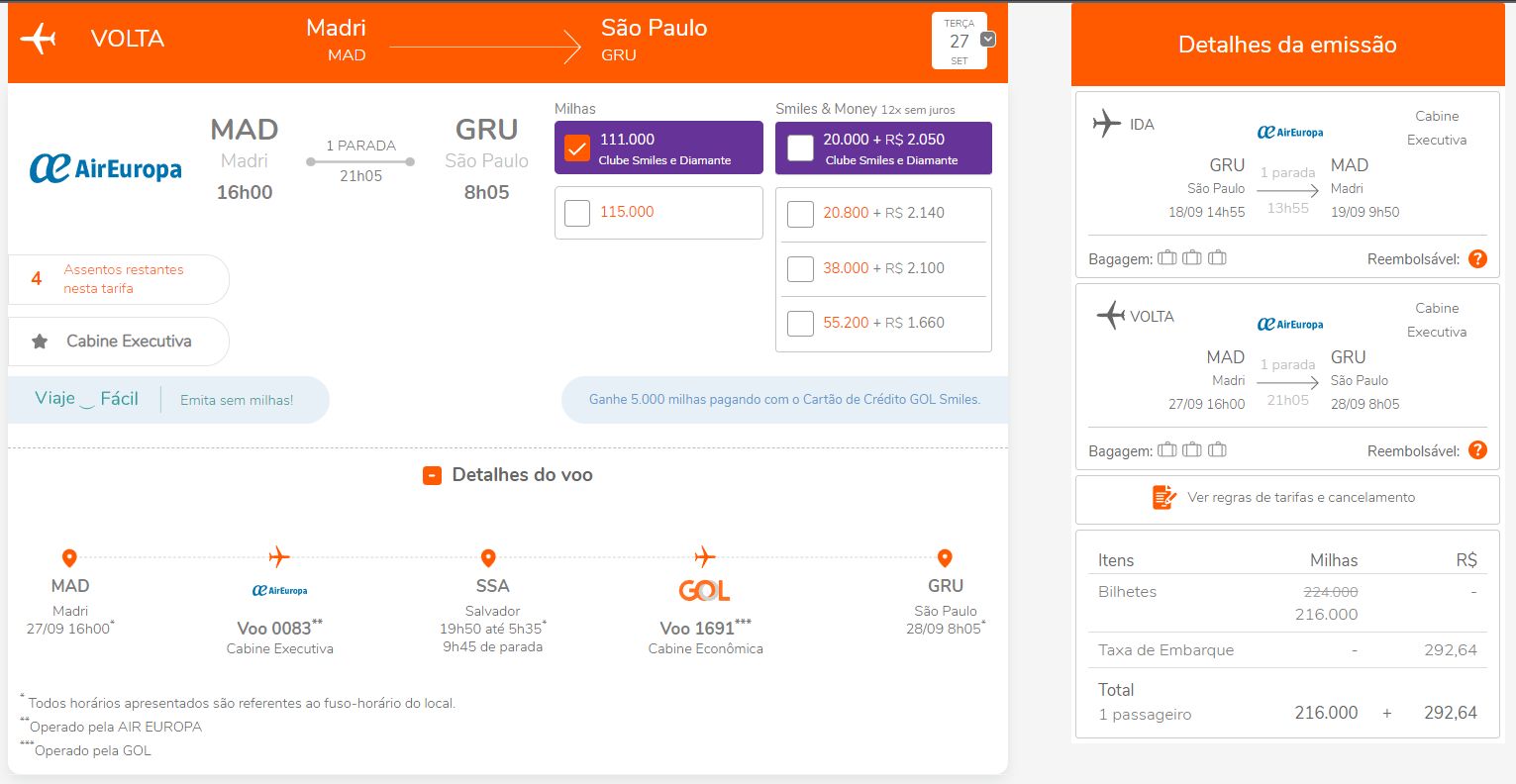The width and height of the screenshot is (1516, 784).
Task: Click AirEuropa logo in VOLTA summary card
Action: [x=1290, y=324]
